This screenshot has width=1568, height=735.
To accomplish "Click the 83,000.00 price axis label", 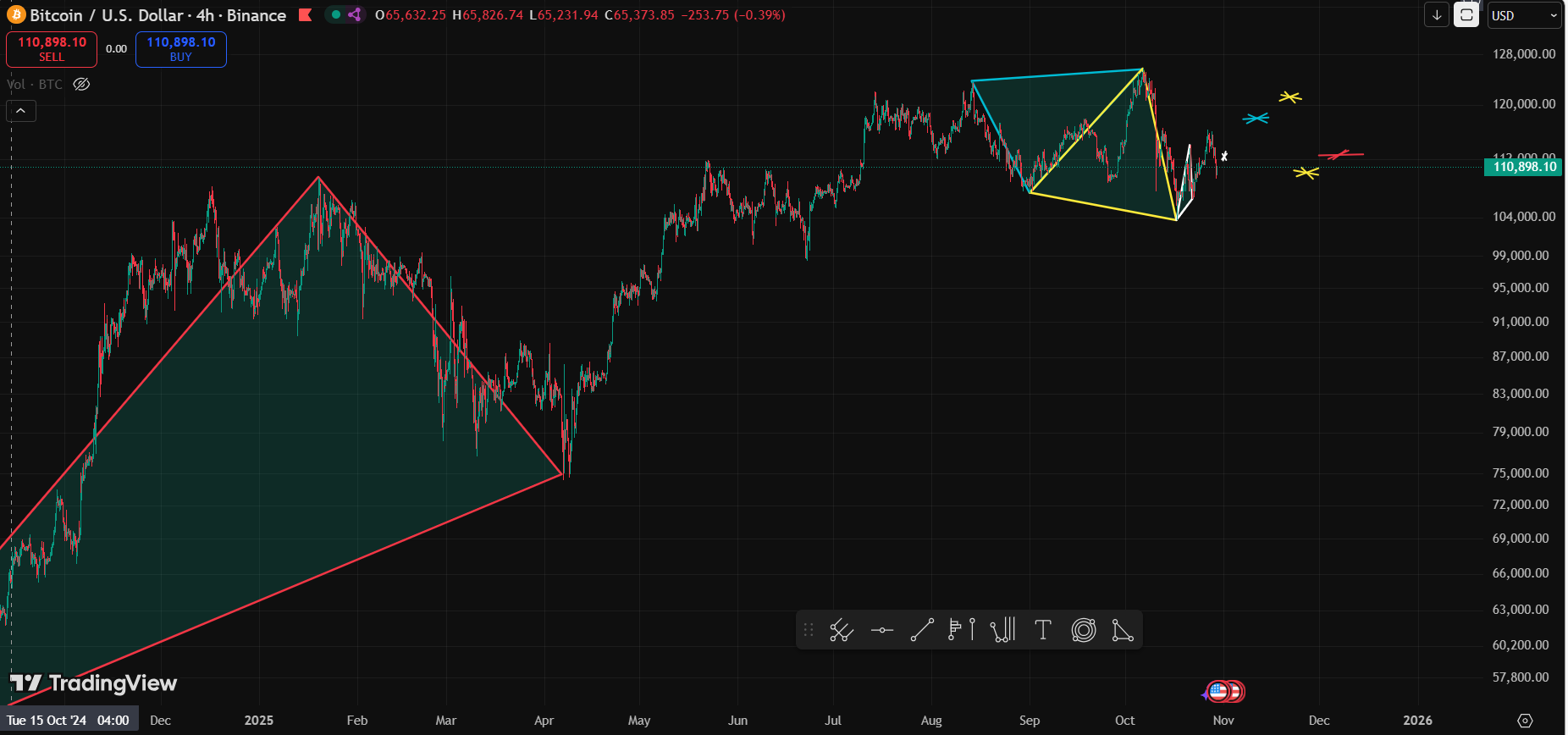I will (1521, 394).
